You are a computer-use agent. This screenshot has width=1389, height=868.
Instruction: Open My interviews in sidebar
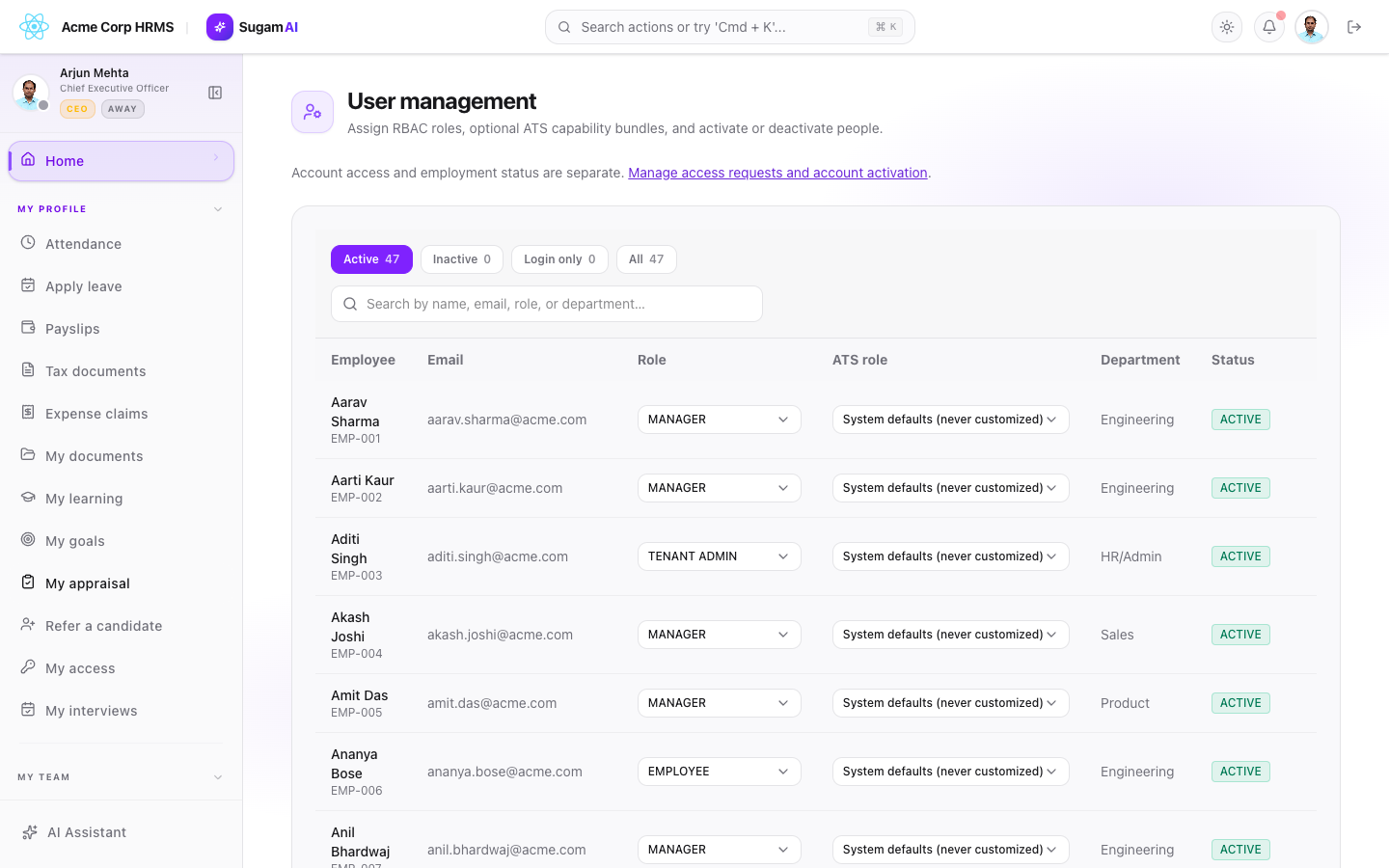122,711
